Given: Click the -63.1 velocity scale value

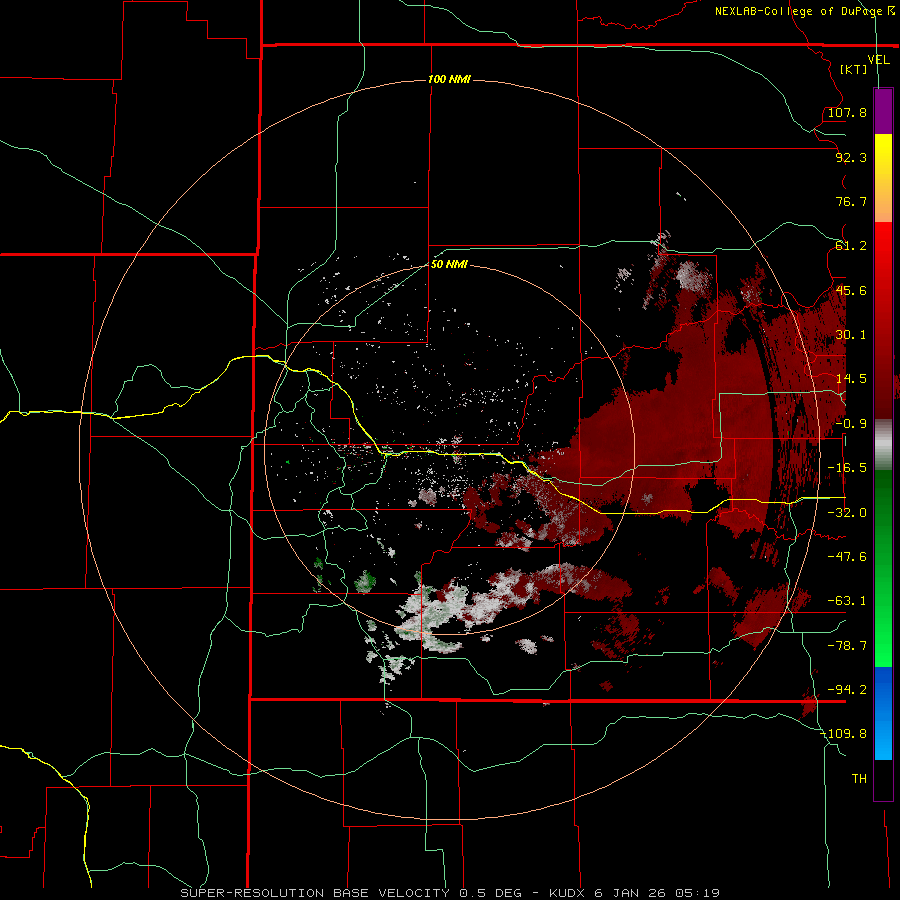Looking at the screenshot, I should pyautogui.click(x=847, y=601).
